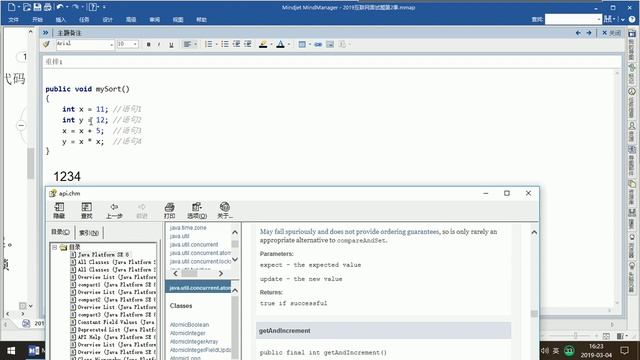Collapse the 目录 root tree node
The width and height of the screenshot is (640, 360).
54,247
